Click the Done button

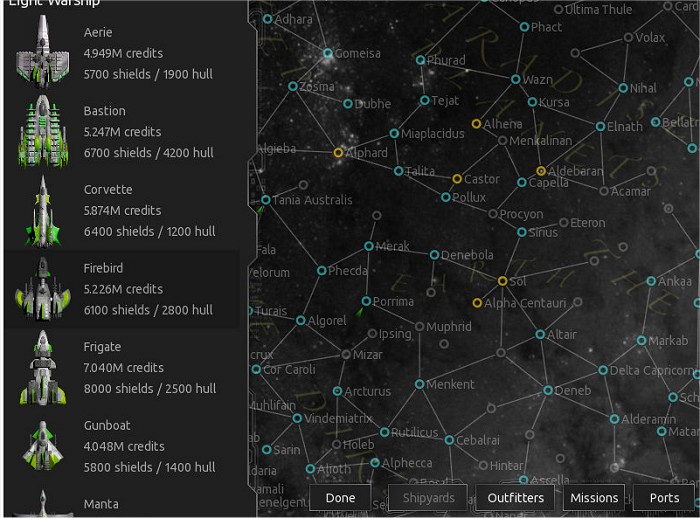click(340, 497)
